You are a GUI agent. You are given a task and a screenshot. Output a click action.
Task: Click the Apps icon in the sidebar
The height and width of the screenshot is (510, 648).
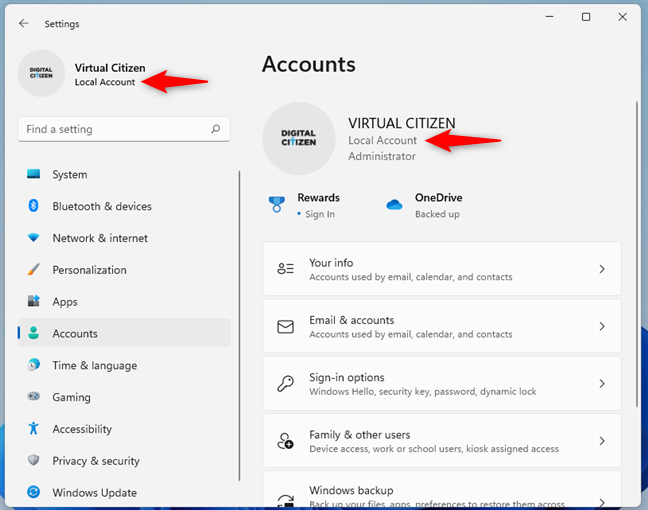pyautogui.click(x=33, y=301)
